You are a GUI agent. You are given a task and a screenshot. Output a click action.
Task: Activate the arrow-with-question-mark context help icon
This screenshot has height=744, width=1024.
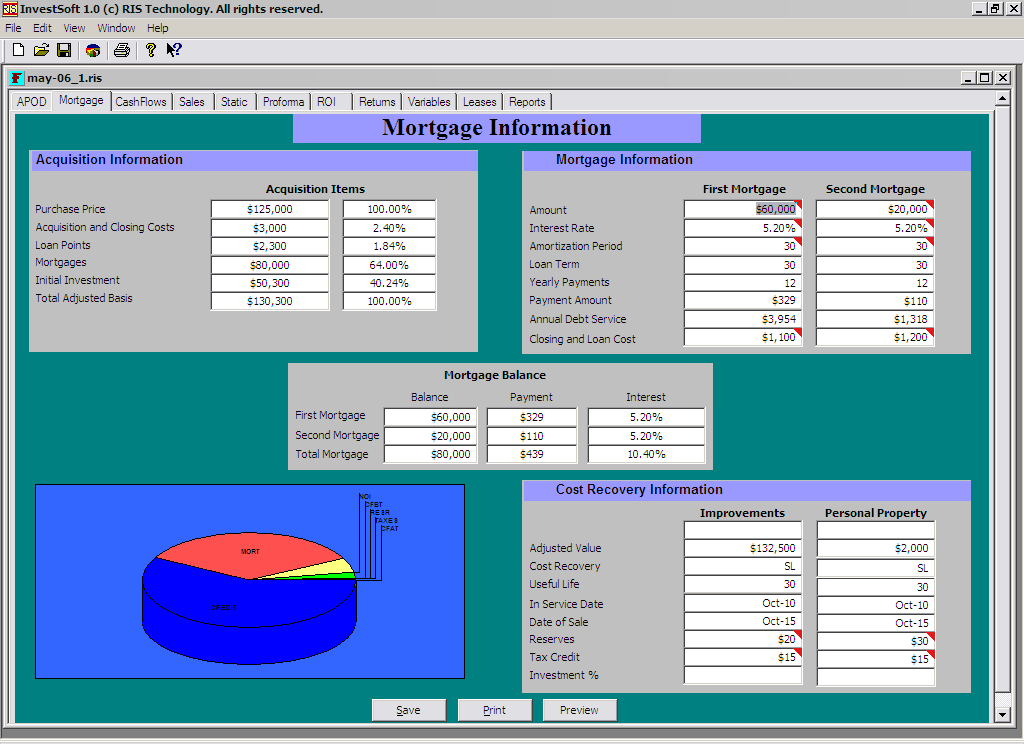174,50
